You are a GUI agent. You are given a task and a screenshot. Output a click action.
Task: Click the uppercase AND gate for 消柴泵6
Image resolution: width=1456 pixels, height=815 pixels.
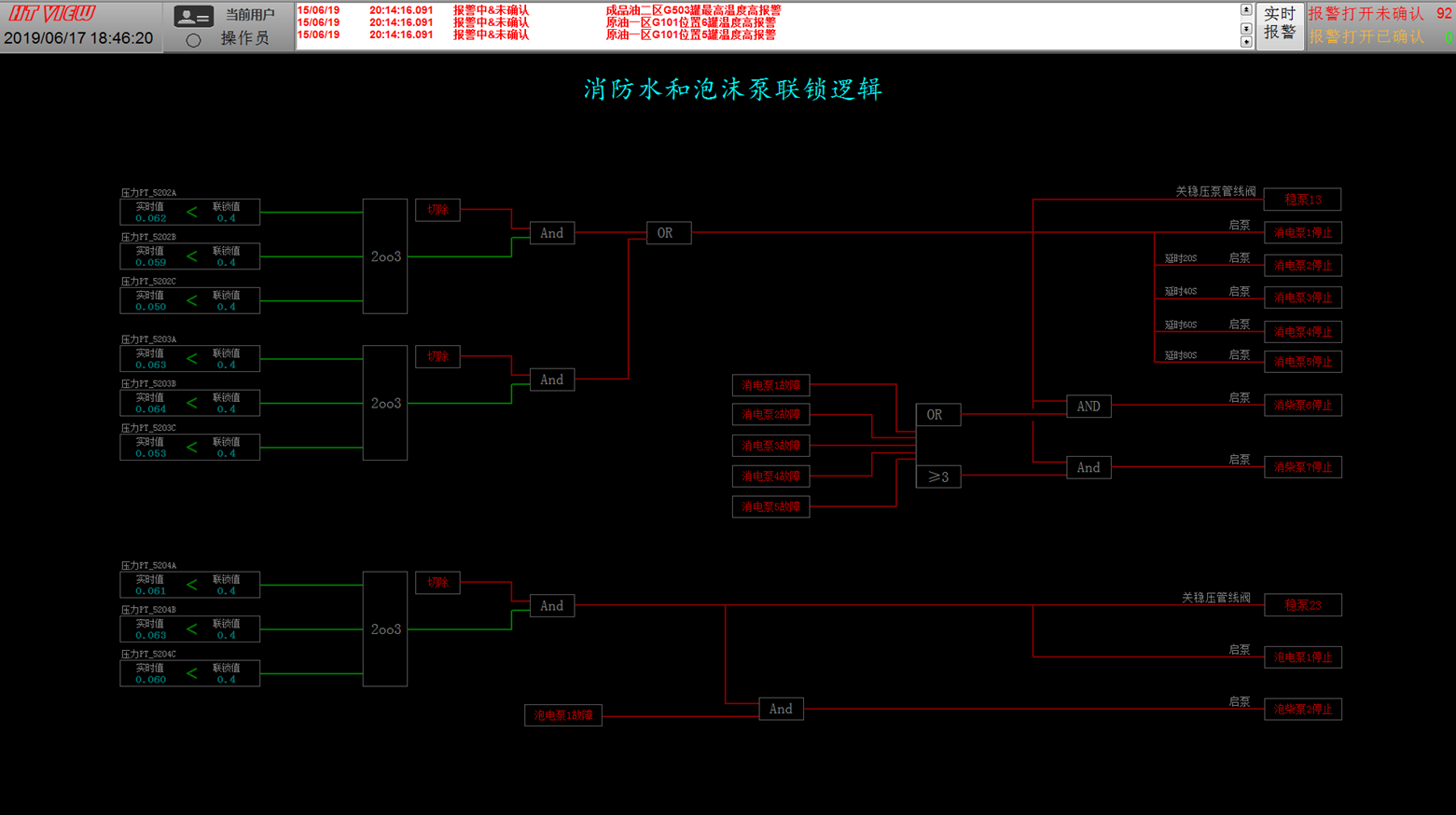[x=1088, y=407]
